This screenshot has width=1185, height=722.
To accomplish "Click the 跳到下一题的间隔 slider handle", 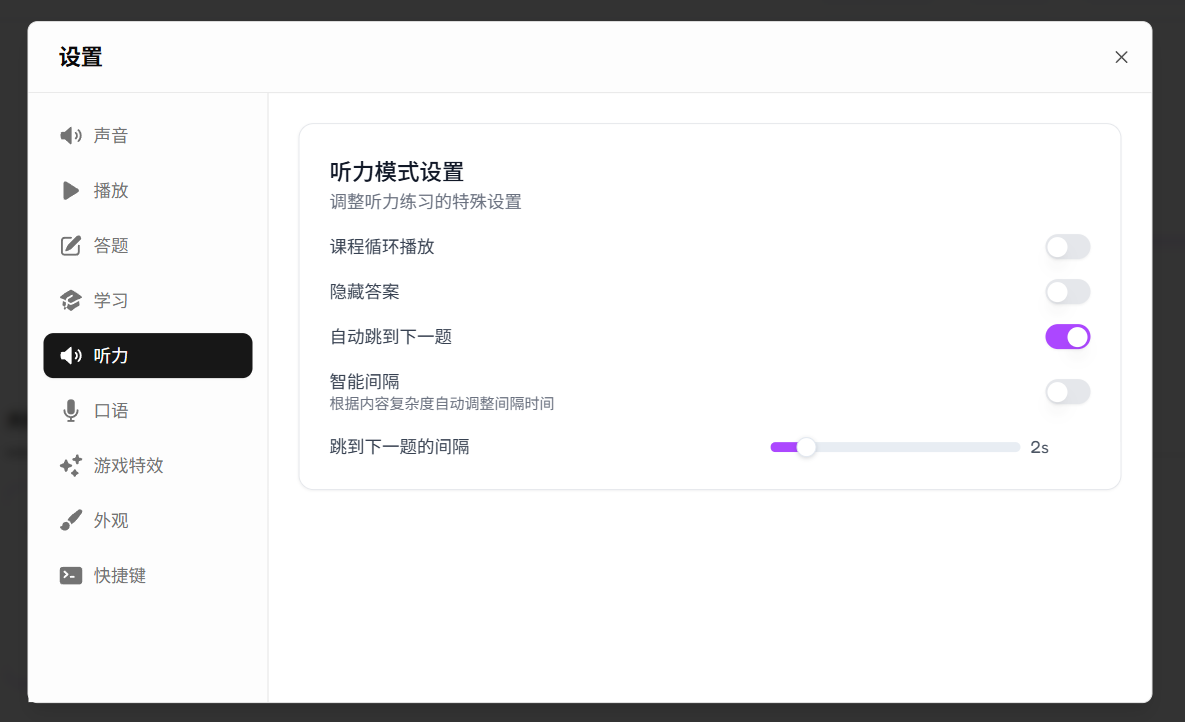I will click(x=806, y=447).
